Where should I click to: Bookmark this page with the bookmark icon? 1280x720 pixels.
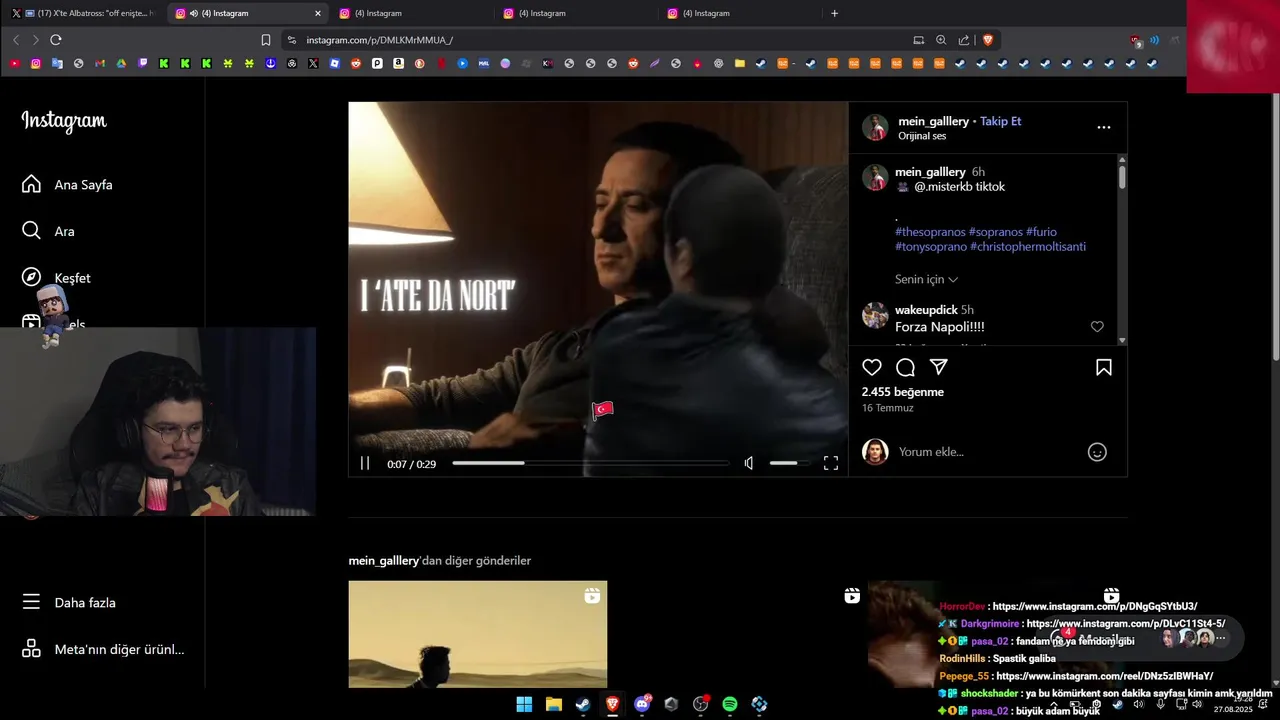(x=266, y=40)
